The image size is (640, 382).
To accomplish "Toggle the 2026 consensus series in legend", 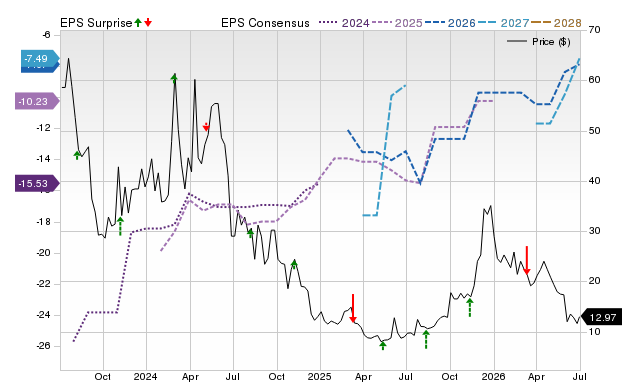I will click(450, 23).
